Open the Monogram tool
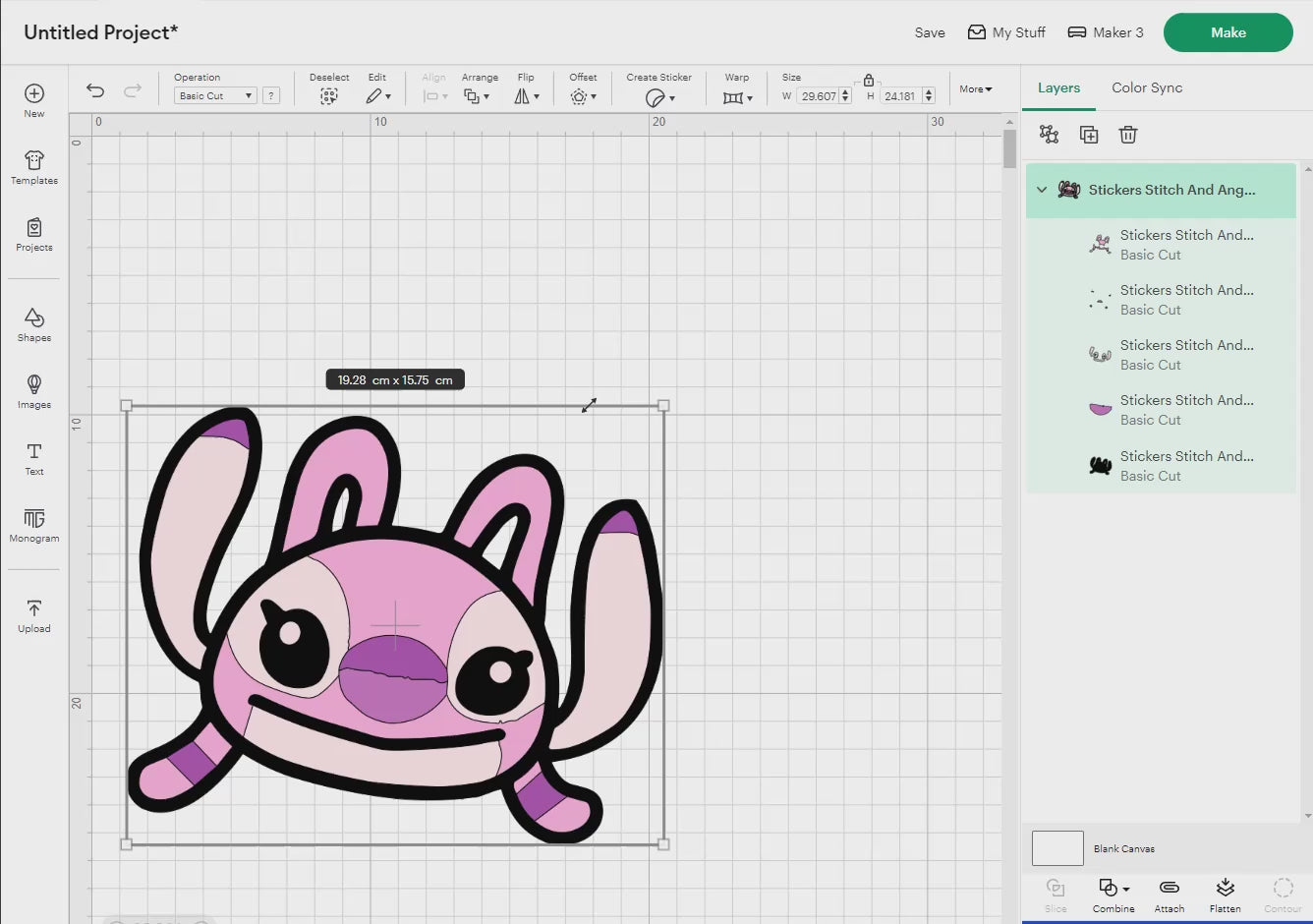The width and height of the screenshot is (1313, 924). [x=34, y=525]
